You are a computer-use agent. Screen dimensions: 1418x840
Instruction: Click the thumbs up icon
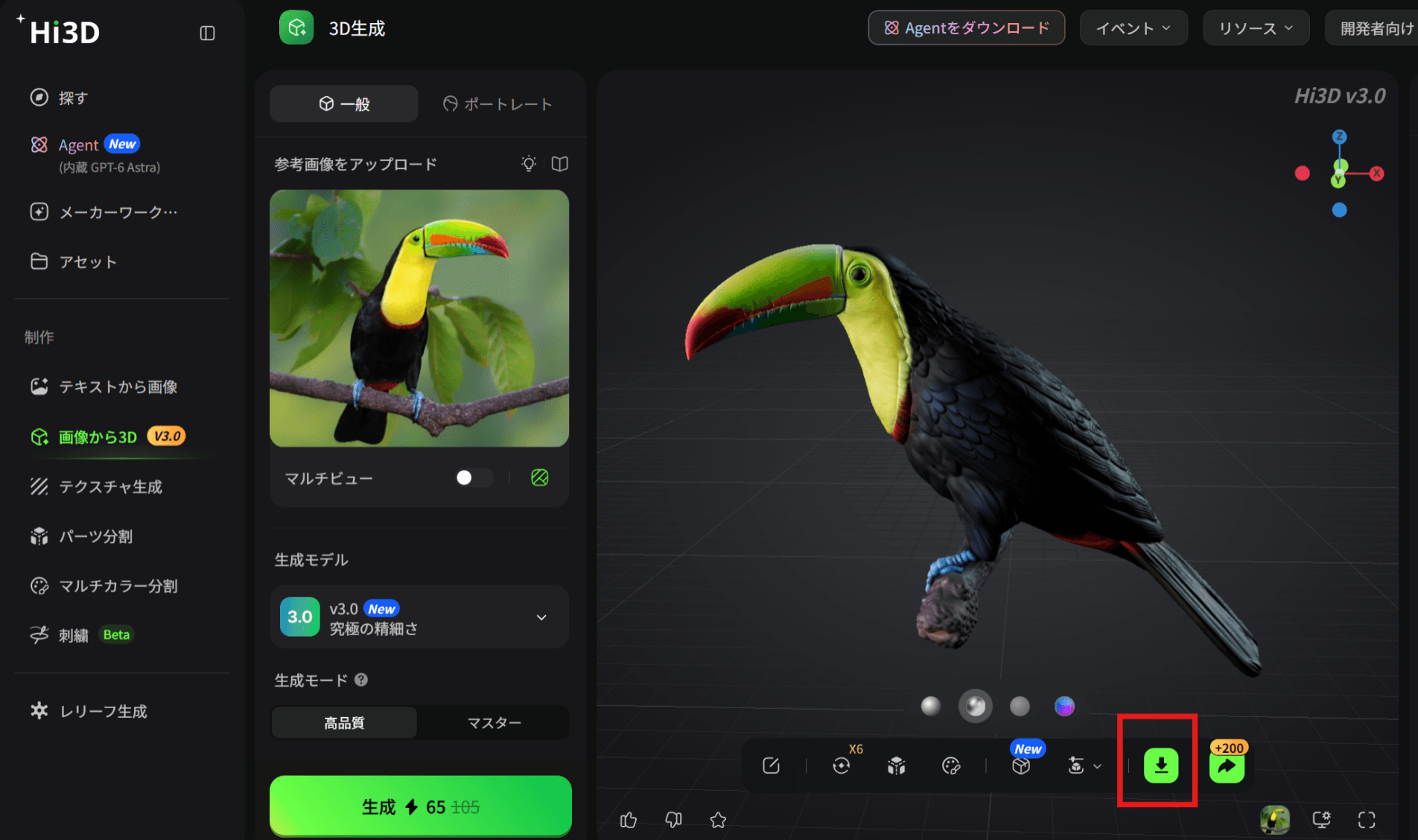629,820
